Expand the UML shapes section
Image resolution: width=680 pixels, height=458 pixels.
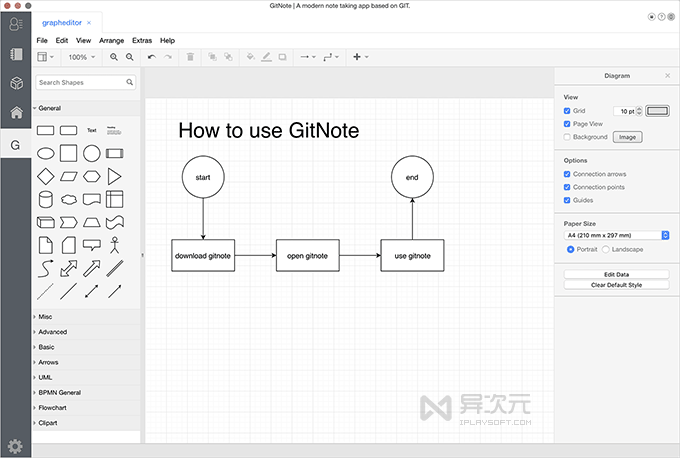(x=87, y=377)
